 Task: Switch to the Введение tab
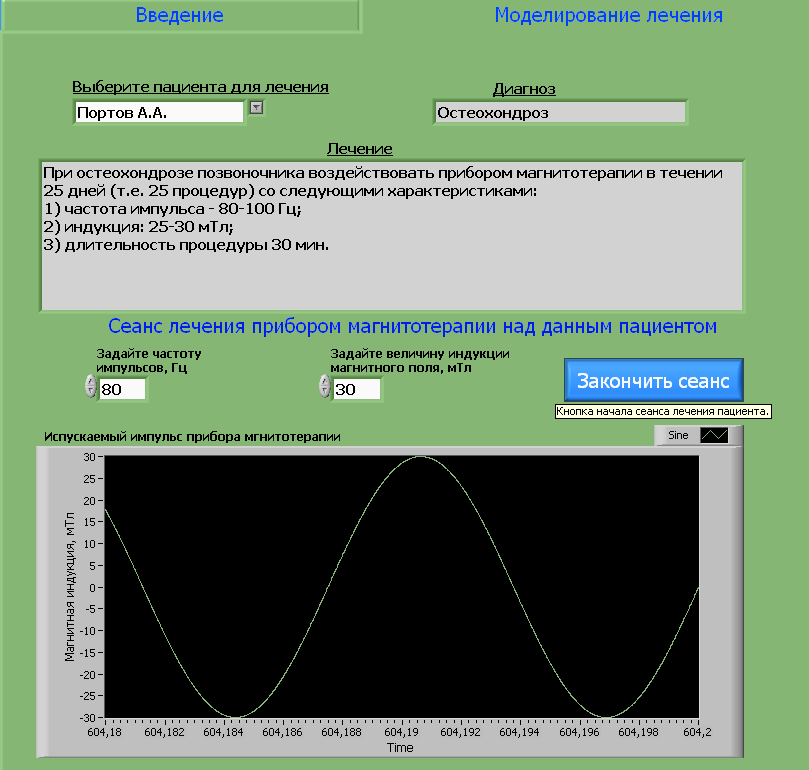tap(180, 15)
